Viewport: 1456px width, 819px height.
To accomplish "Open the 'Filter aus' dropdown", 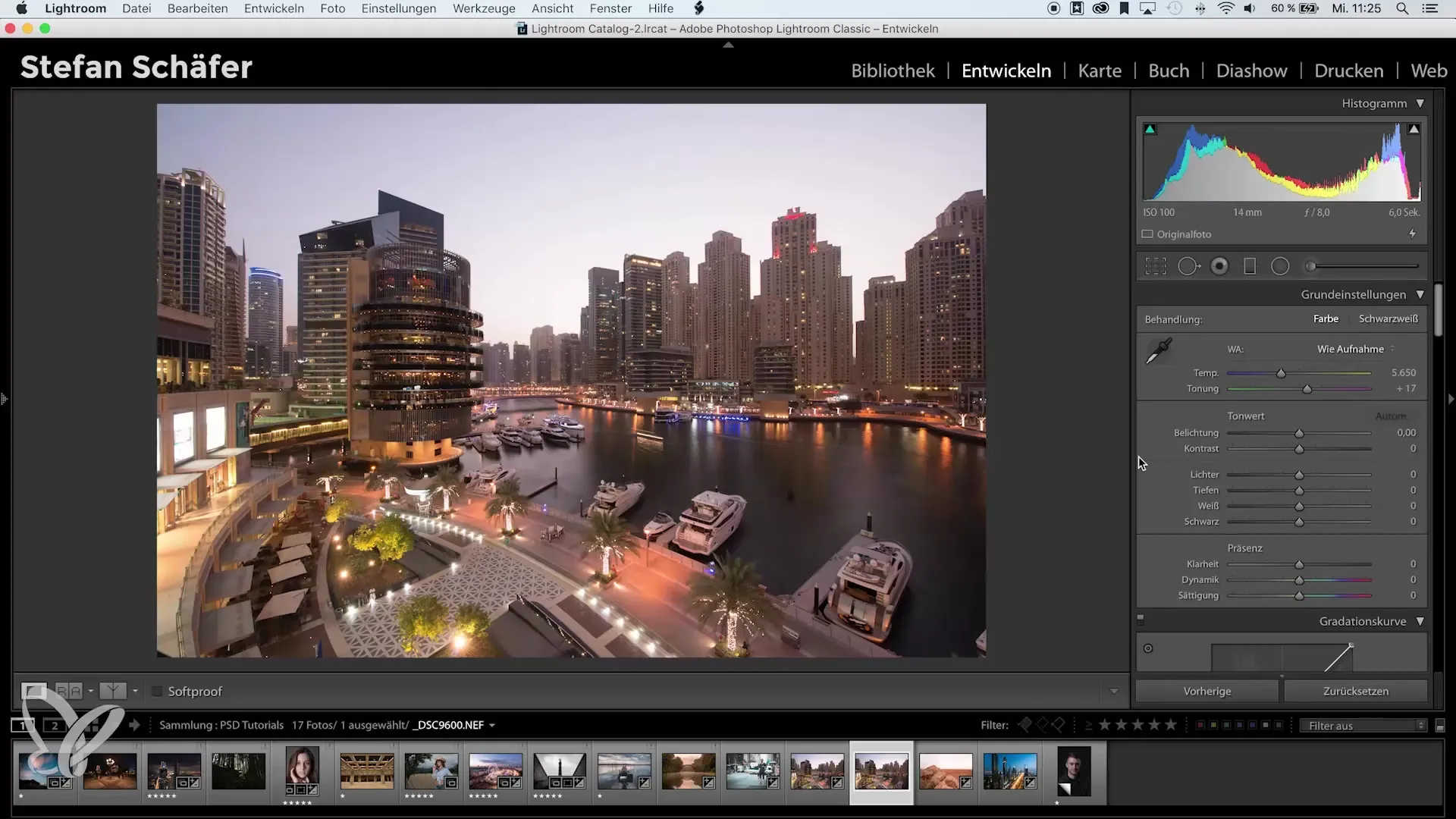I will [x=1363, y=726].
